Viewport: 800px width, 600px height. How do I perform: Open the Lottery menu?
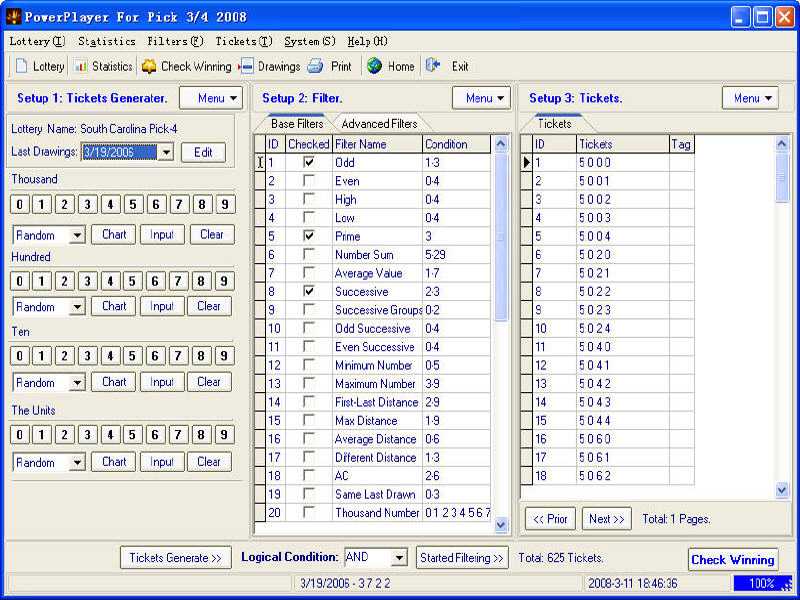click(x=37, y=41)
